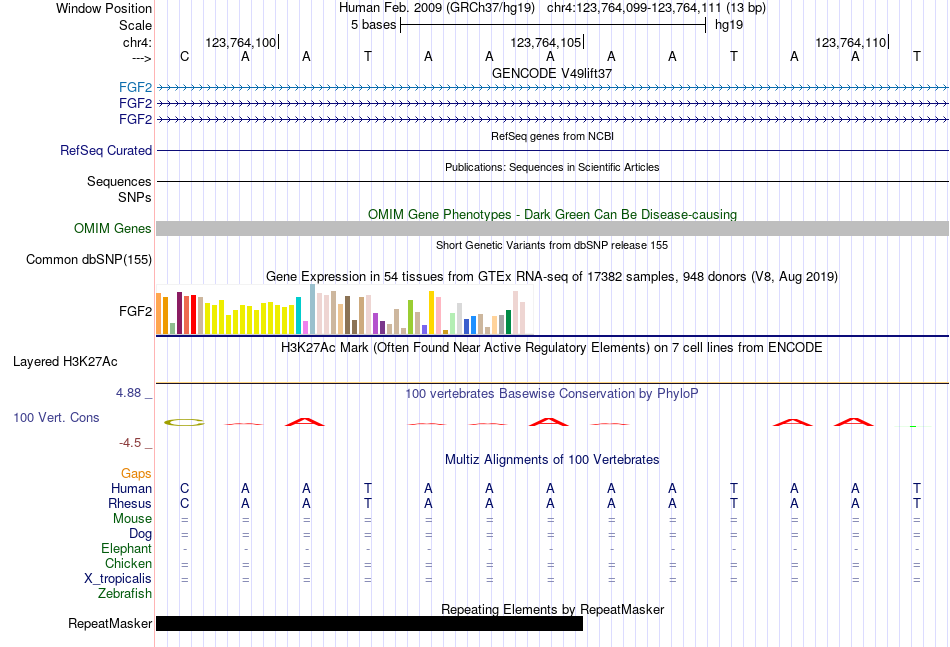Screen dimensions: 950x647
Task: Open the GTEx Gene Expression in 54 tissues title
Action: [552, 277]
